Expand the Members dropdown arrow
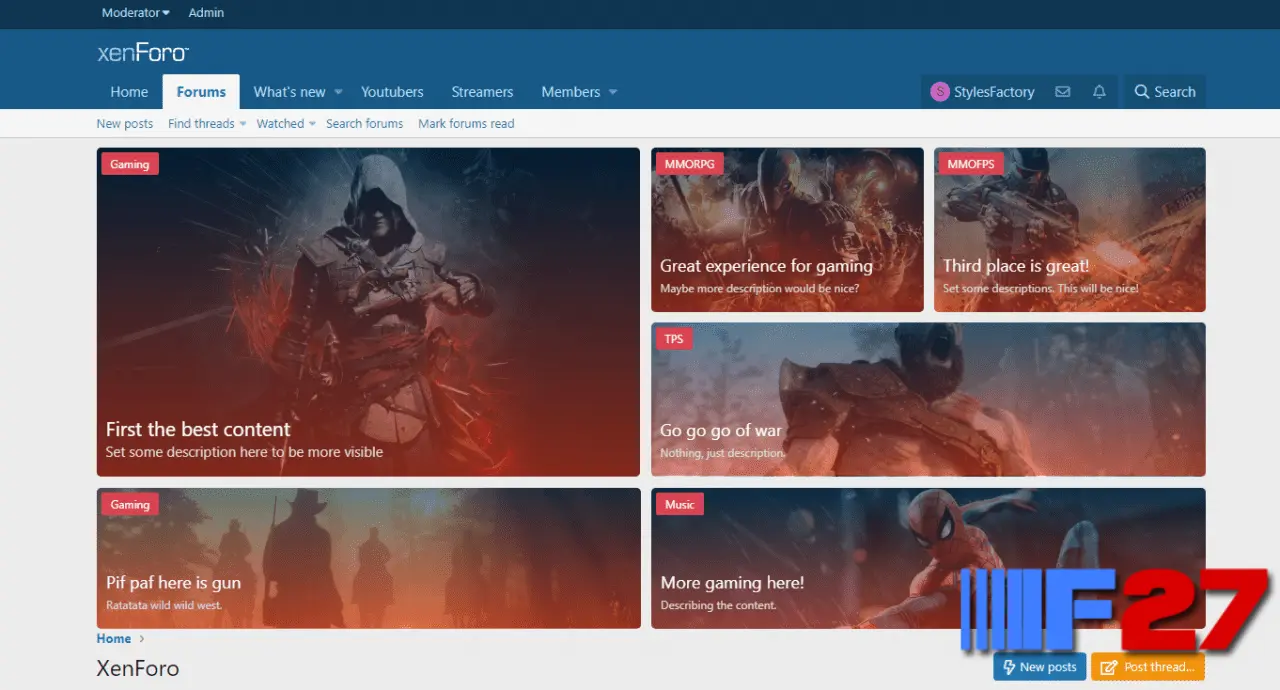The height and width of the screenshot is (690, 1280). pos(613,92)
